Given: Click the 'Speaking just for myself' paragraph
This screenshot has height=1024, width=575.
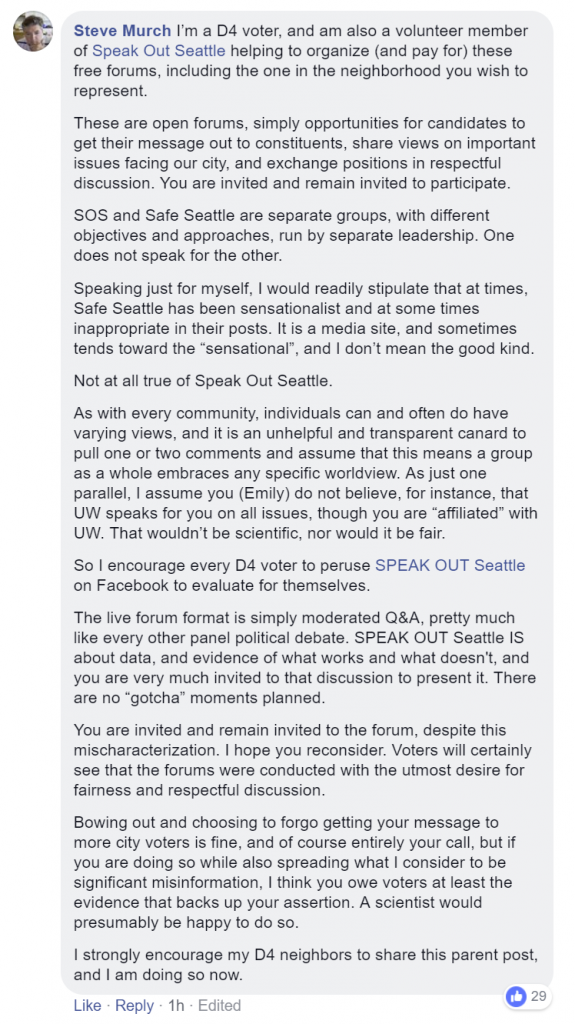Looking at the screenshot, I should click(304, 318).
